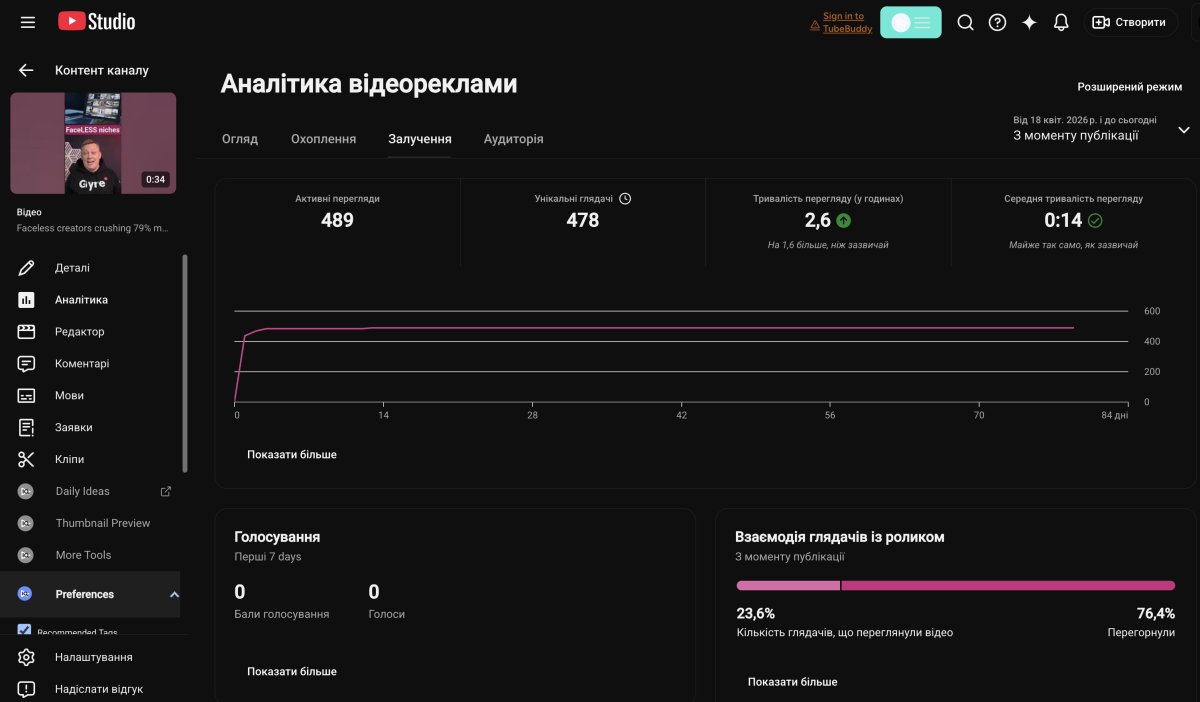Open the Кліпи menu item
This screenshot has width=1200, height=702.
(x=92, y=460)
